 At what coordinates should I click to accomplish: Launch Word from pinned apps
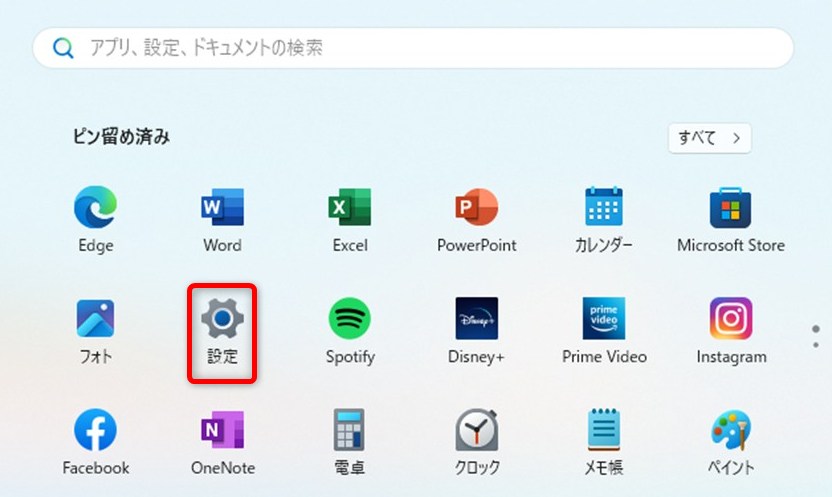pos(222,219)
